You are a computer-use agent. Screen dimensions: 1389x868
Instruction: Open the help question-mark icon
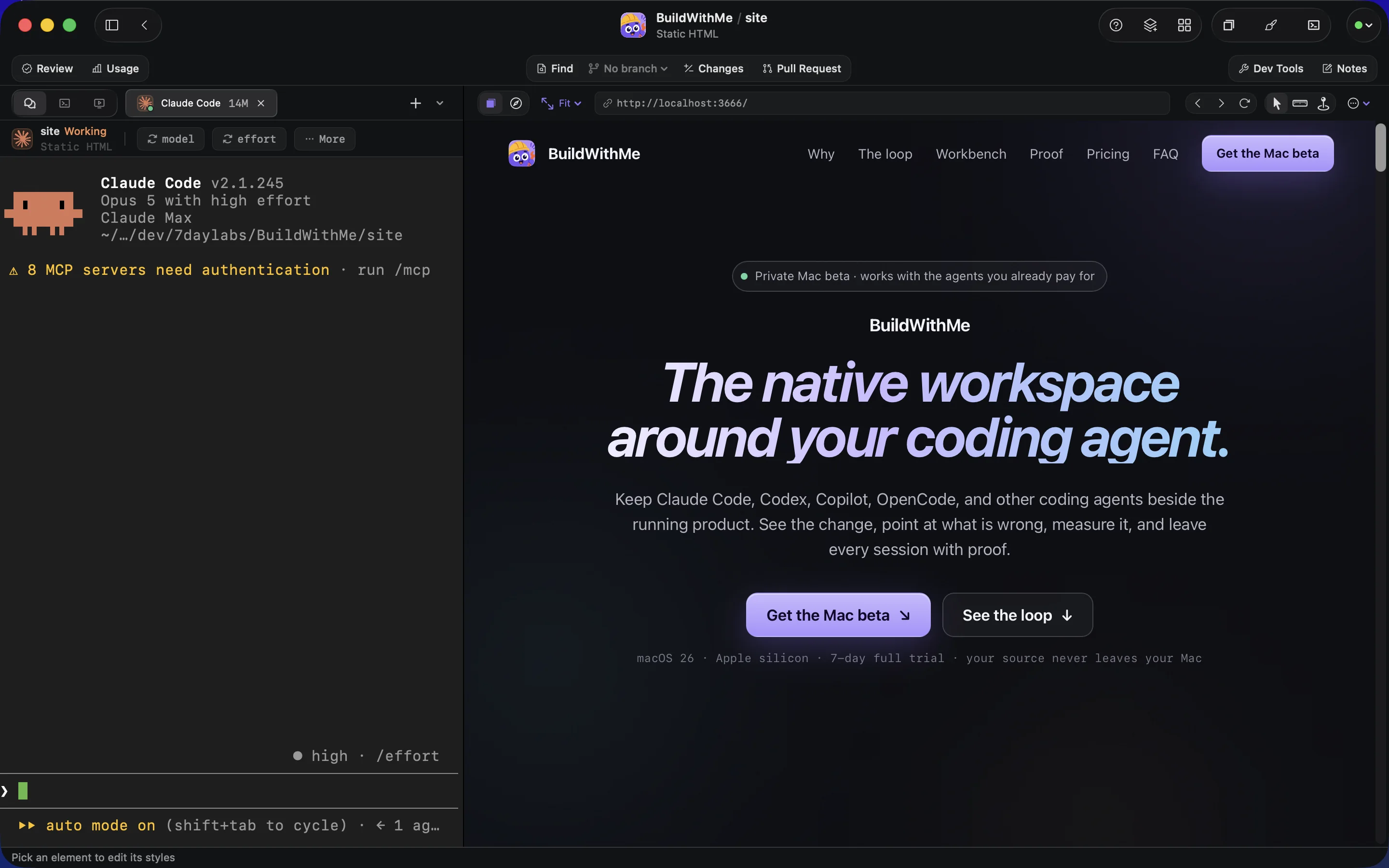(x=1116, y=25)
